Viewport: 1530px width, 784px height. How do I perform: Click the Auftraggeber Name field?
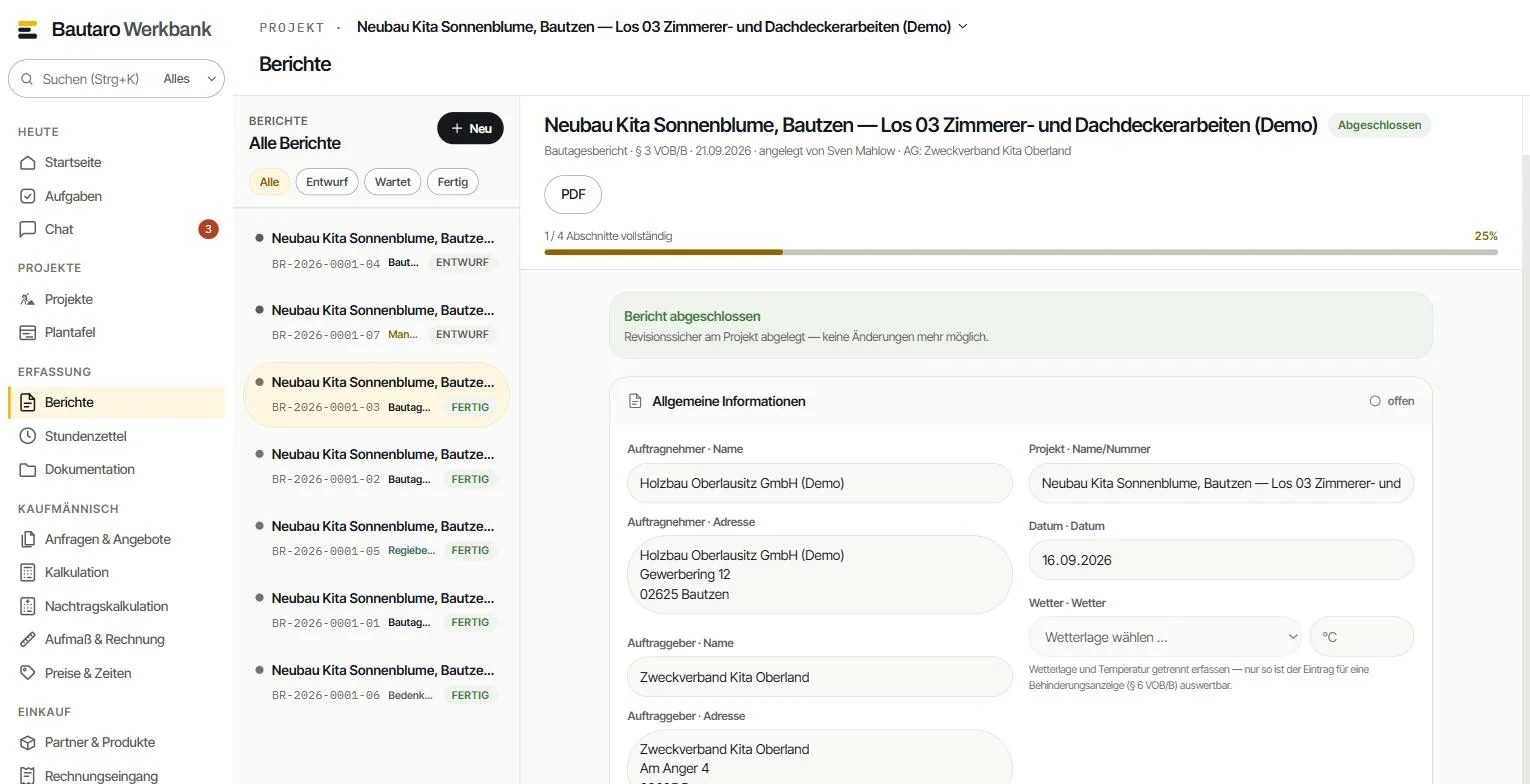pos(820,677)
